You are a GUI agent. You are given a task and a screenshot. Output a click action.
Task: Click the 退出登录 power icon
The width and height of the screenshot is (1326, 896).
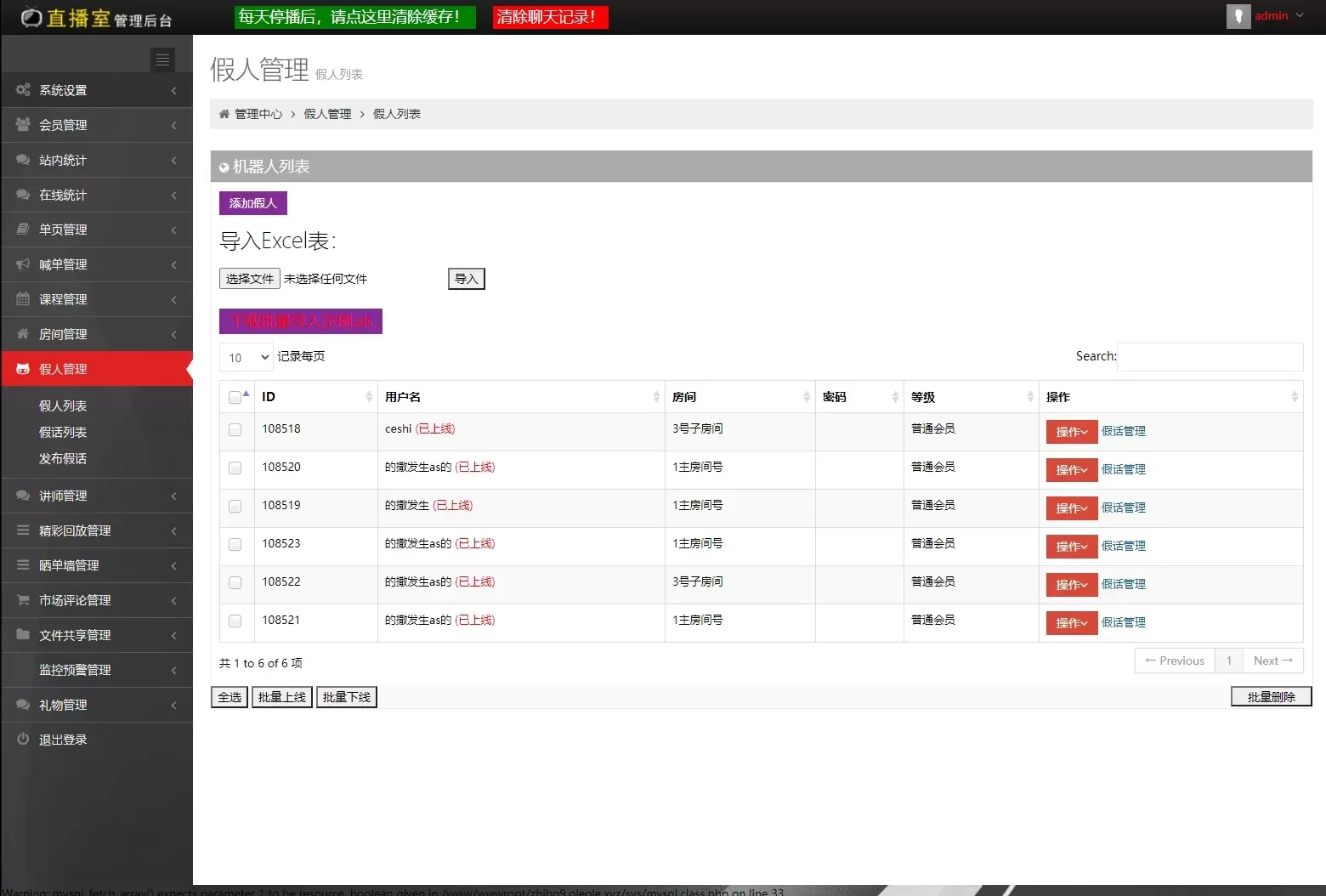(23, 739)
